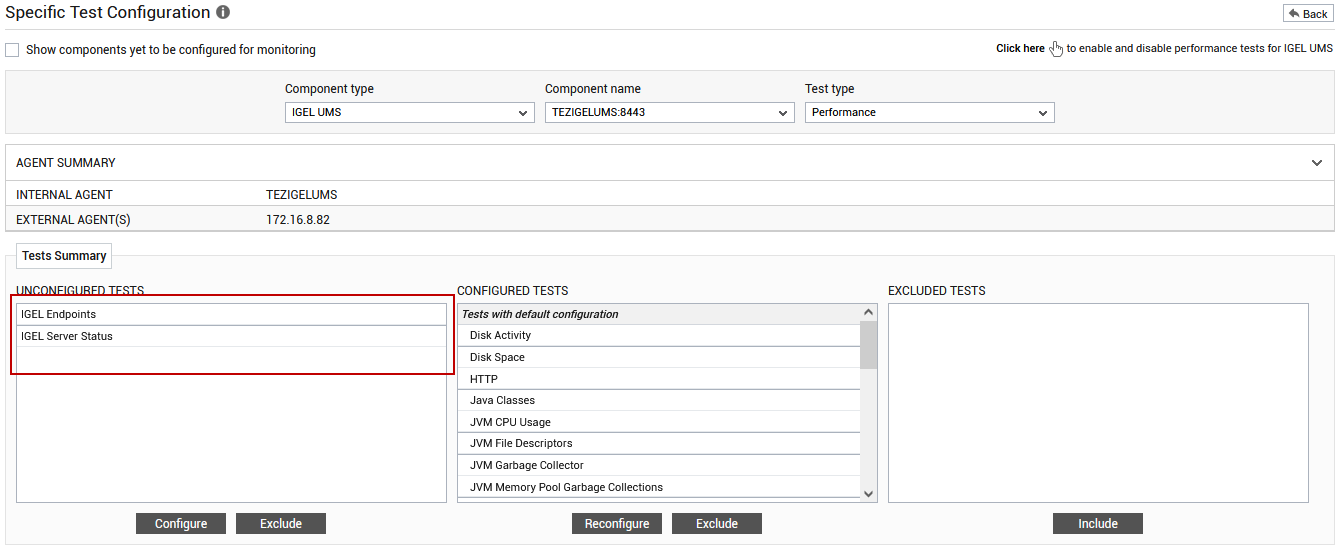Click the Tests with default configuration header
1342x551 pixels.
[x=659, y=314]
